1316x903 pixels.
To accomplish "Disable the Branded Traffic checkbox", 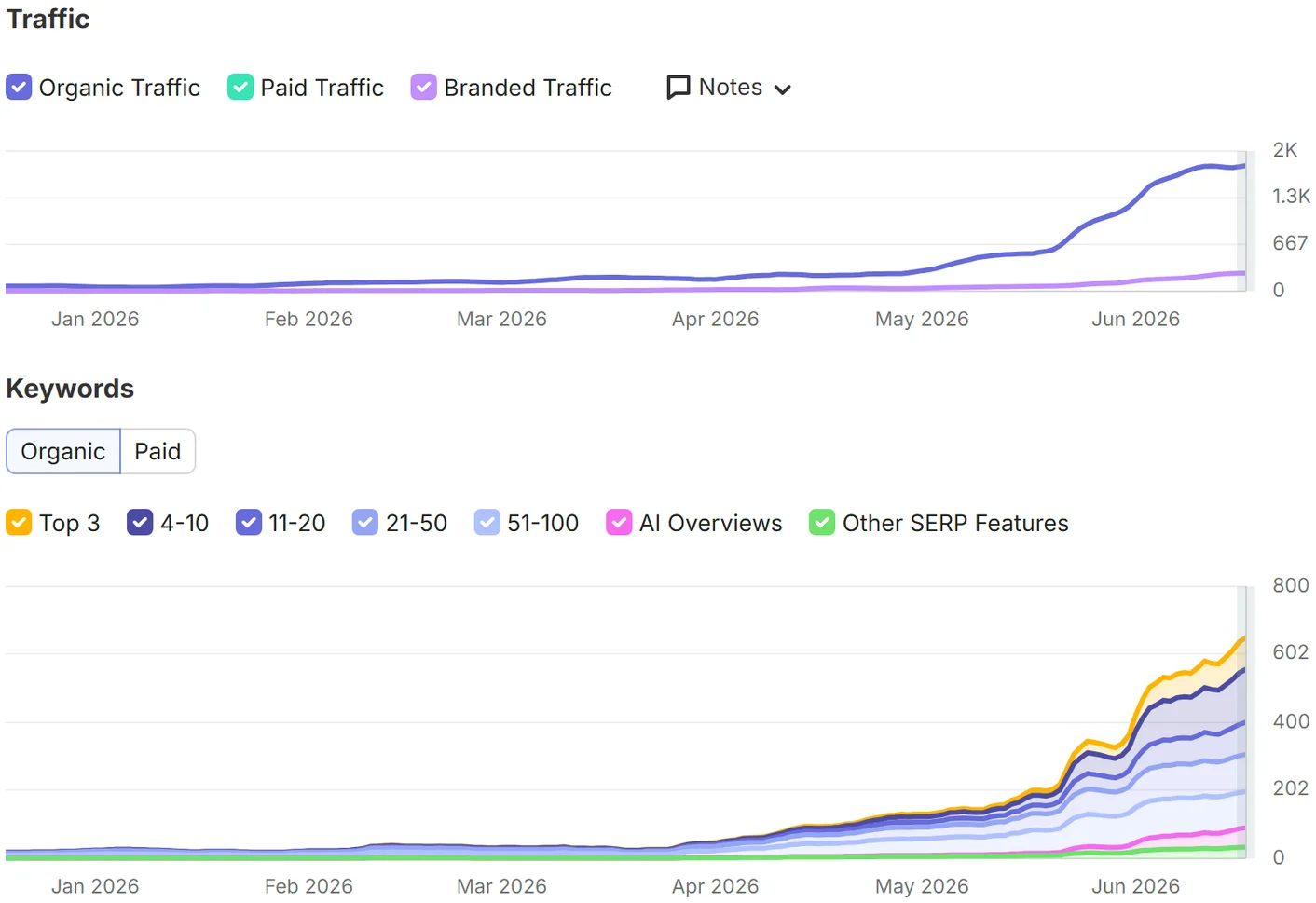I will pyautogui.click(x=424, y=88).
